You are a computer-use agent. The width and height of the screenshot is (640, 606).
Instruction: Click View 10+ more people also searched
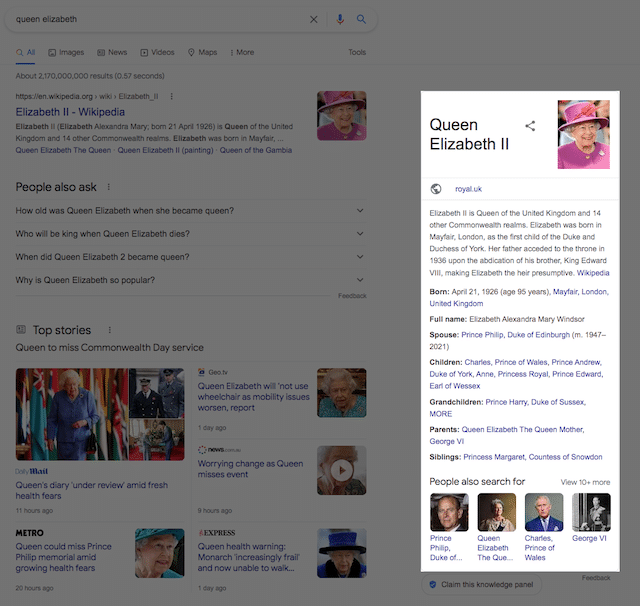click(585, 482)
